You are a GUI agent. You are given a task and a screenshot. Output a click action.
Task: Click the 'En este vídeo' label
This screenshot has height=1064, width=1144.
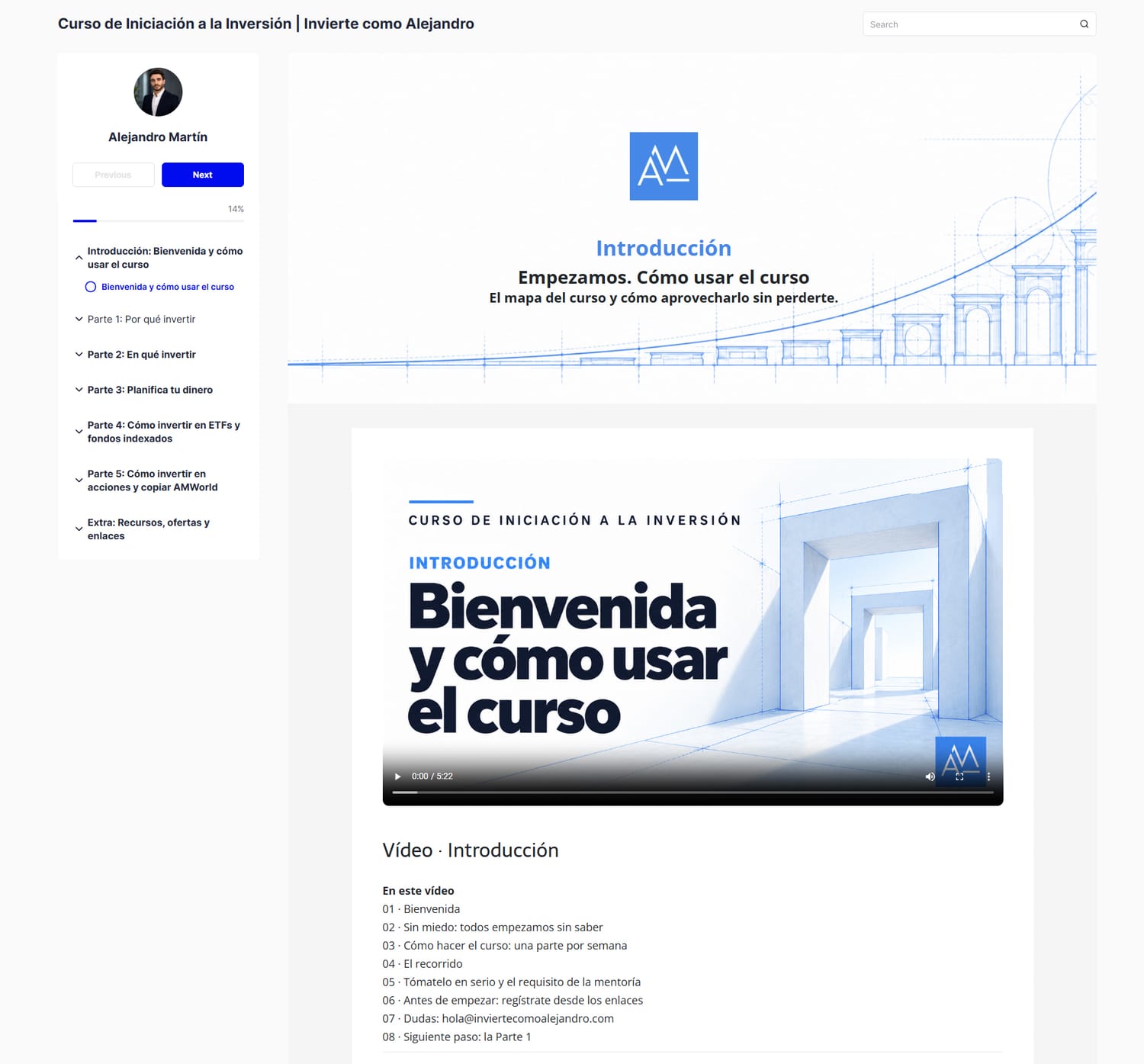(418, 891)
